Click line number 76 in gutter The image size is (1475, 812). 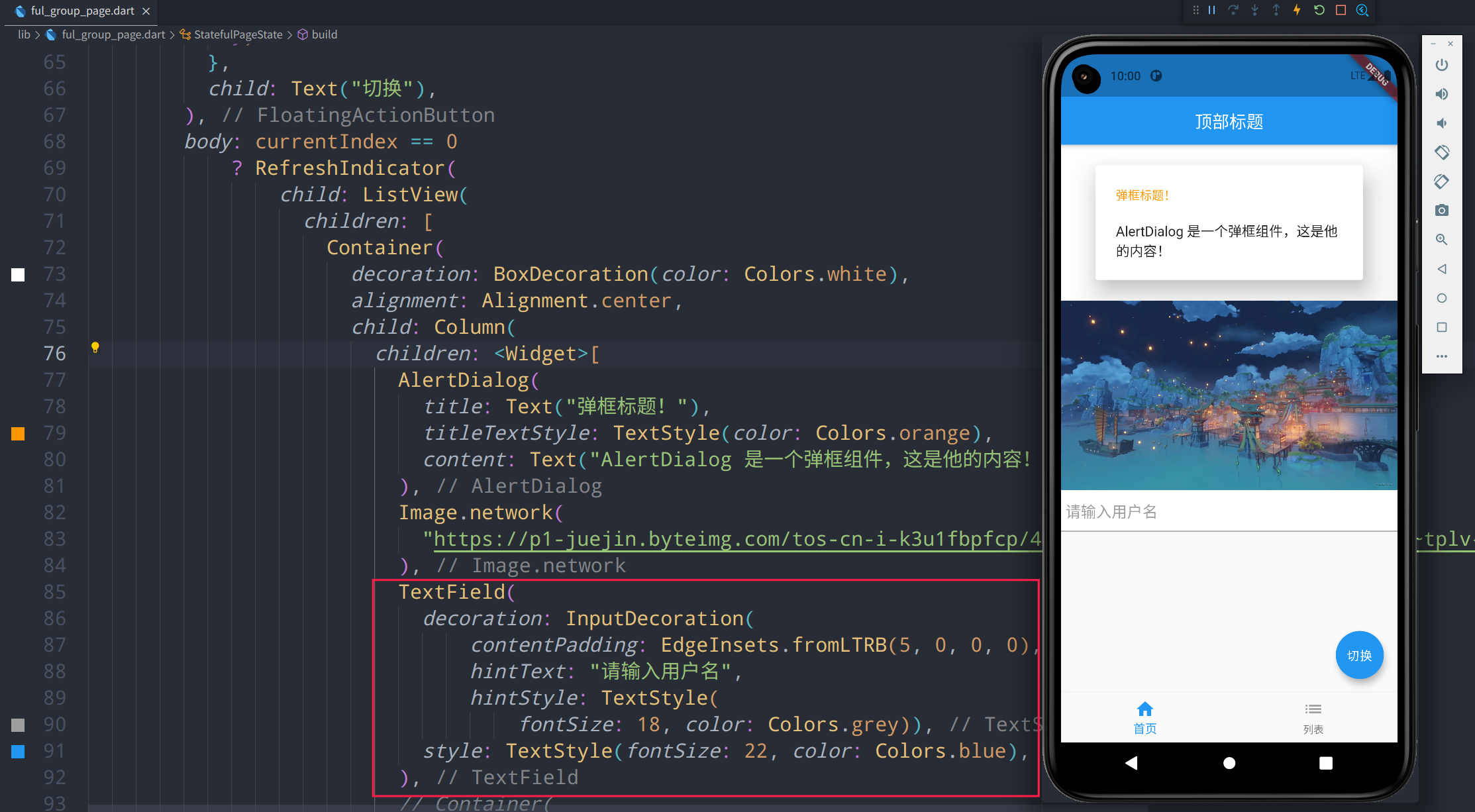point(55,354)
